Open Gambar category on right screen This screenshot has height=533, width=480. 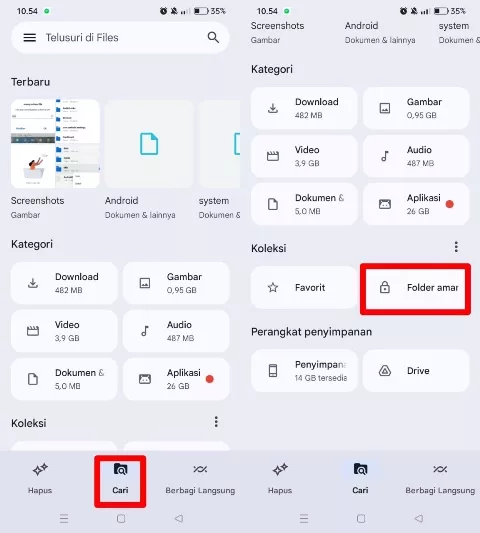(x=416, y=108)
